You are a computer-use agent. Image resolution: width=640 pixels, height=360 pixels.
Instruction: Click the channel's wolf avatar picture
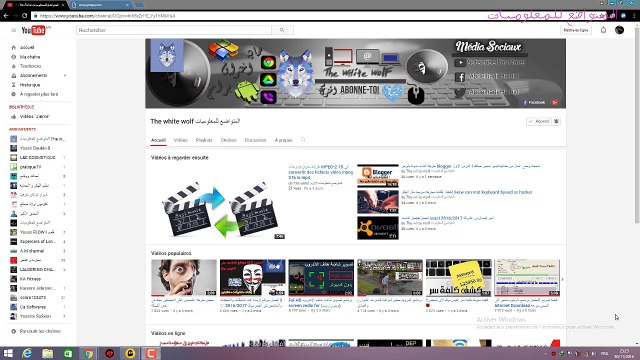tap(167, 56)
